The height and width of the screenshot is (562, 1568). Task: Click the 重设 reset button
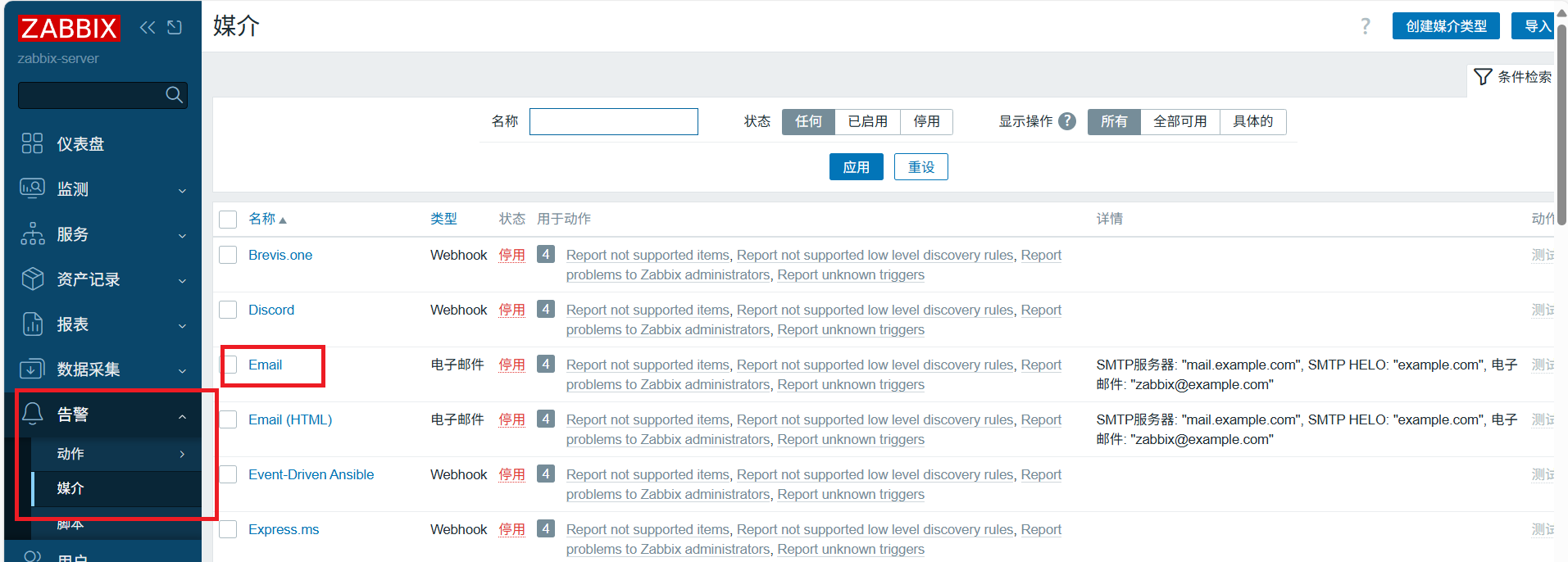(x=920, y=167)
